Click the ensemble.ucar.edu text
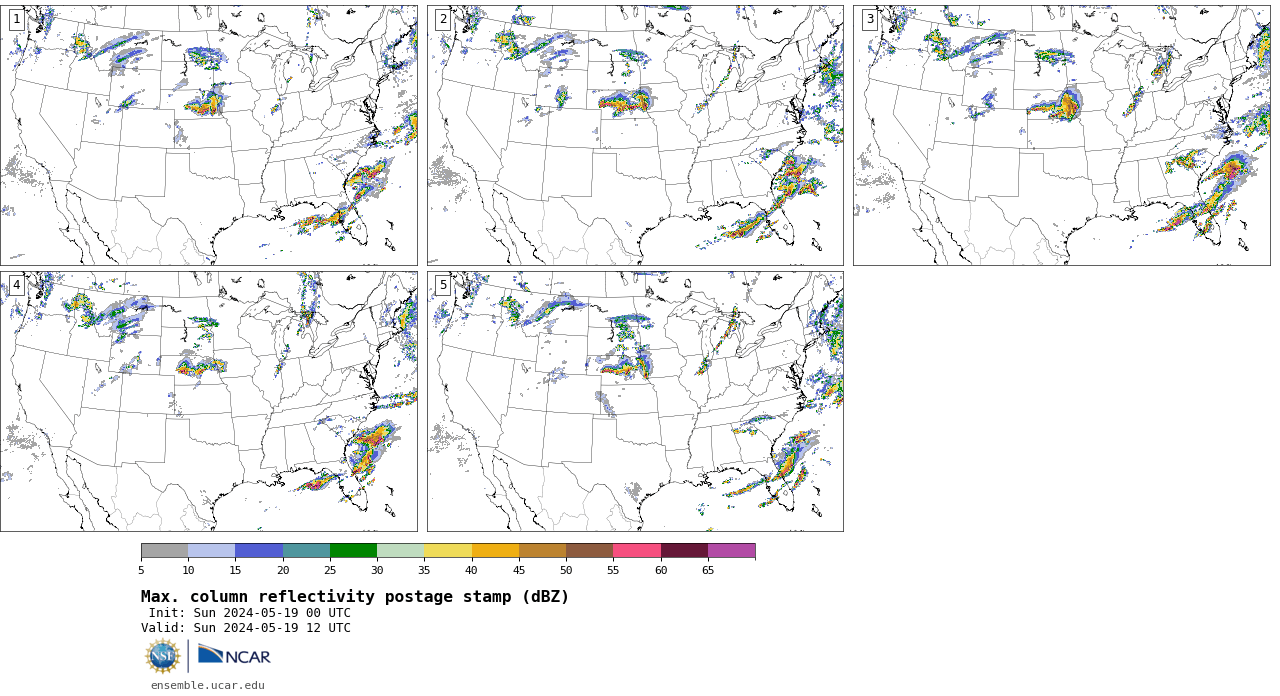 tap(208, 686)
